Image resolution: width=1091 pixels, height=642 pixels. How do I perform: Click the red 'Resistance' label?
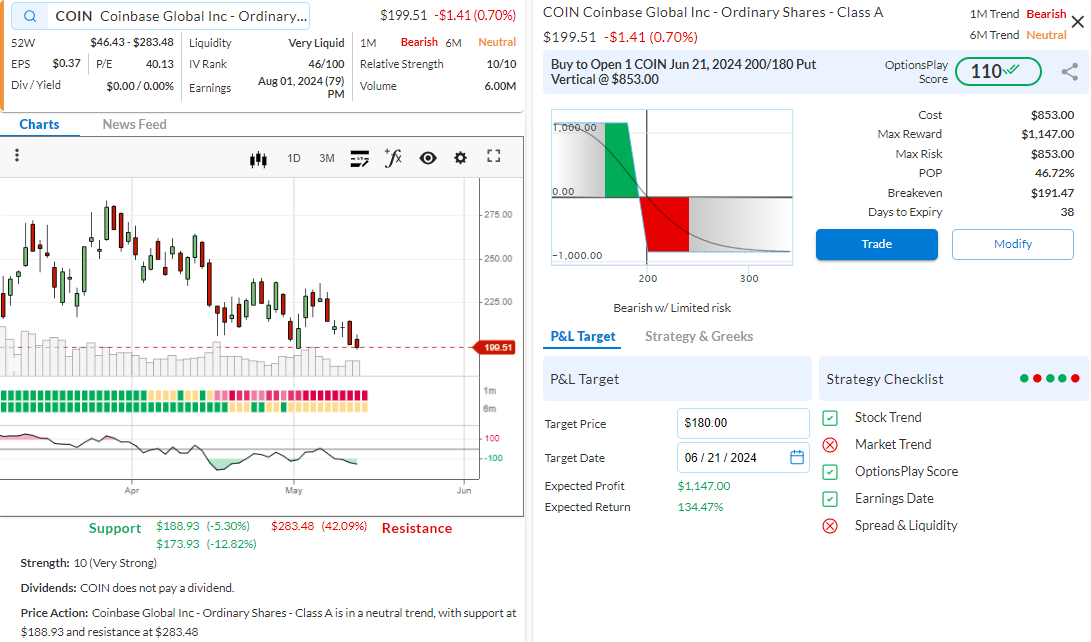click(x=417, y=529)
